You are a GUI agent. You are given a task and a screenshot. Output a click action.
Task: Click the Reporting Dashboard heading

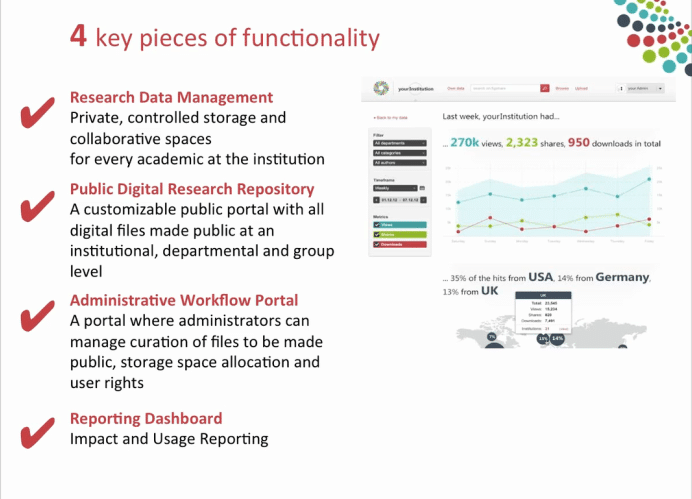click(x=146, y=418)
